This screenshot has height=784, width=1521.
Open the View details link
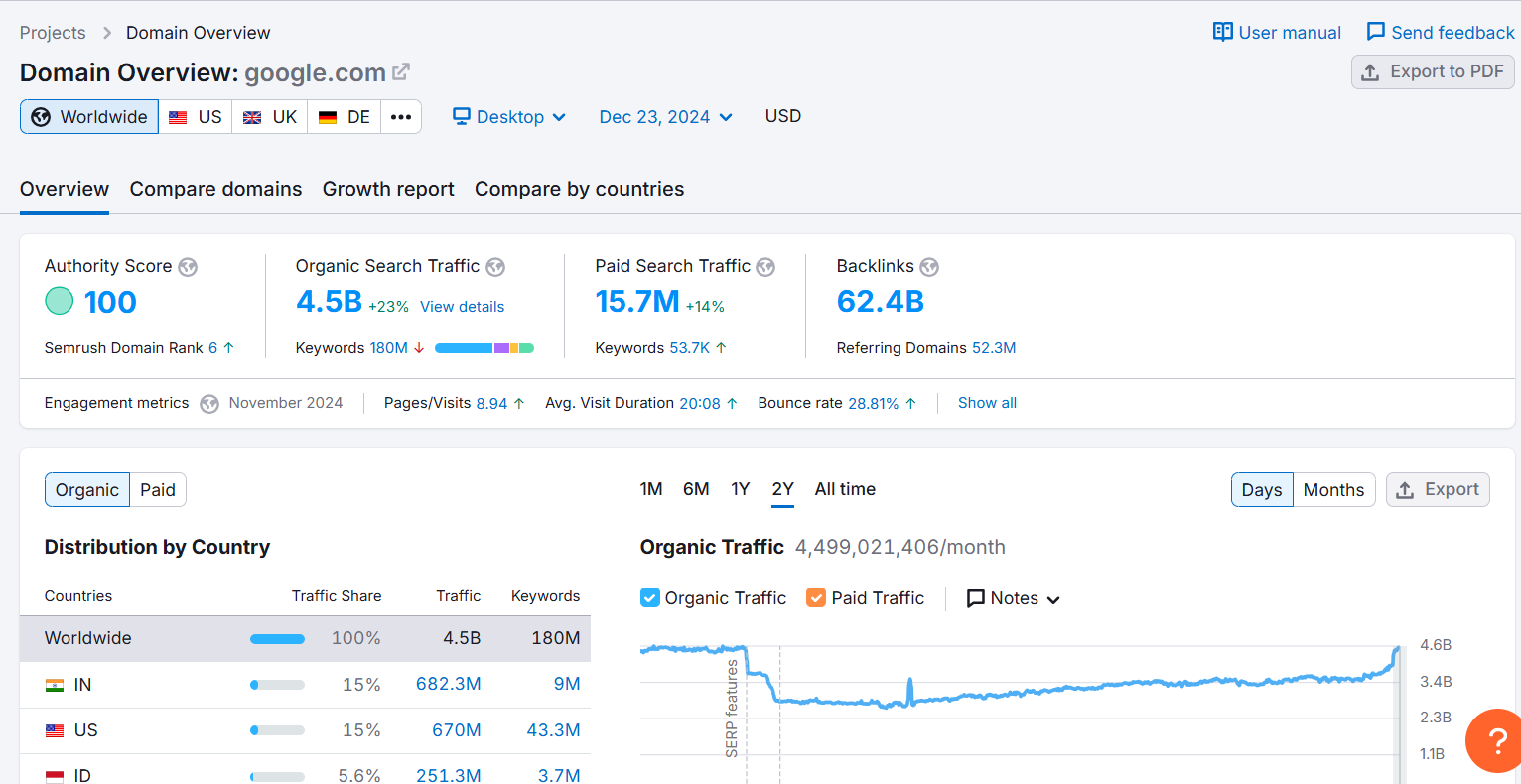(x=462, y=307)
